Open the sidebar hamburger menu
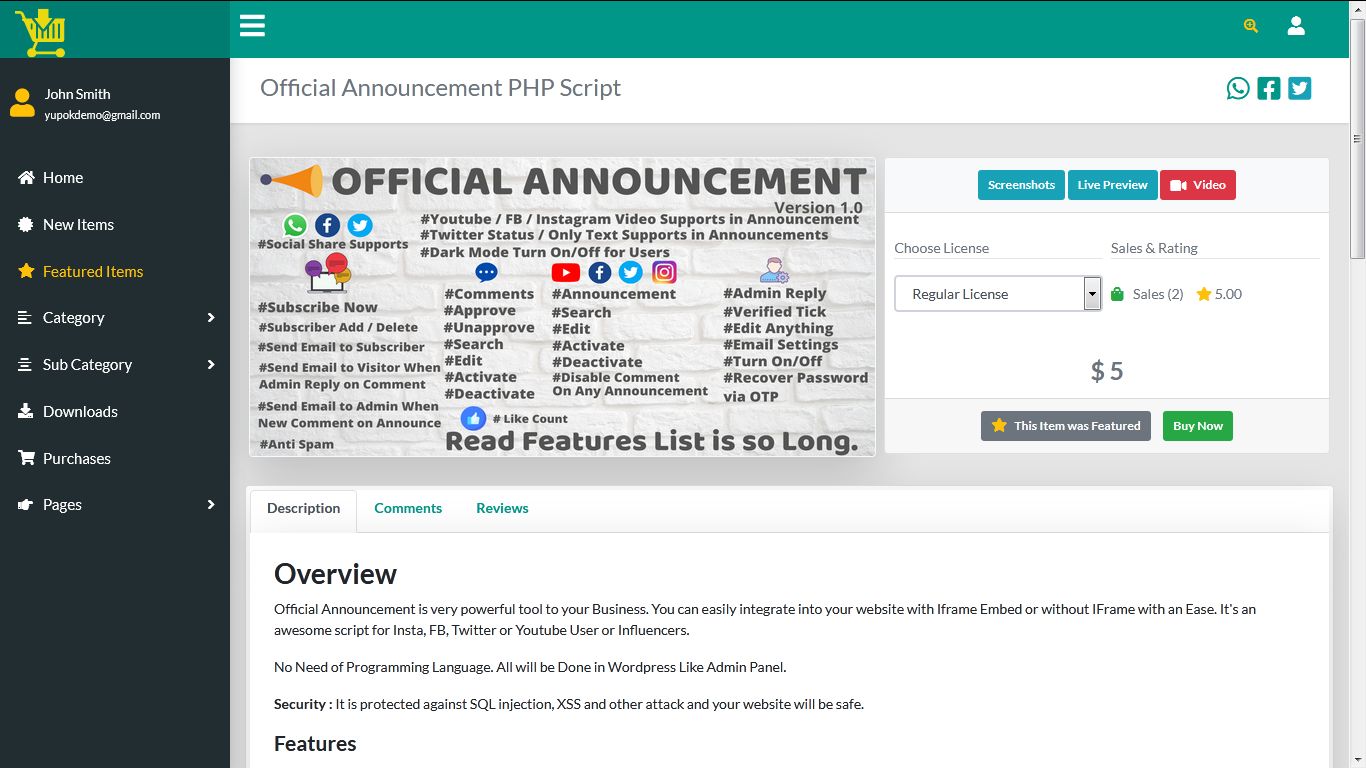1366x768 pixels. (252, 25)
